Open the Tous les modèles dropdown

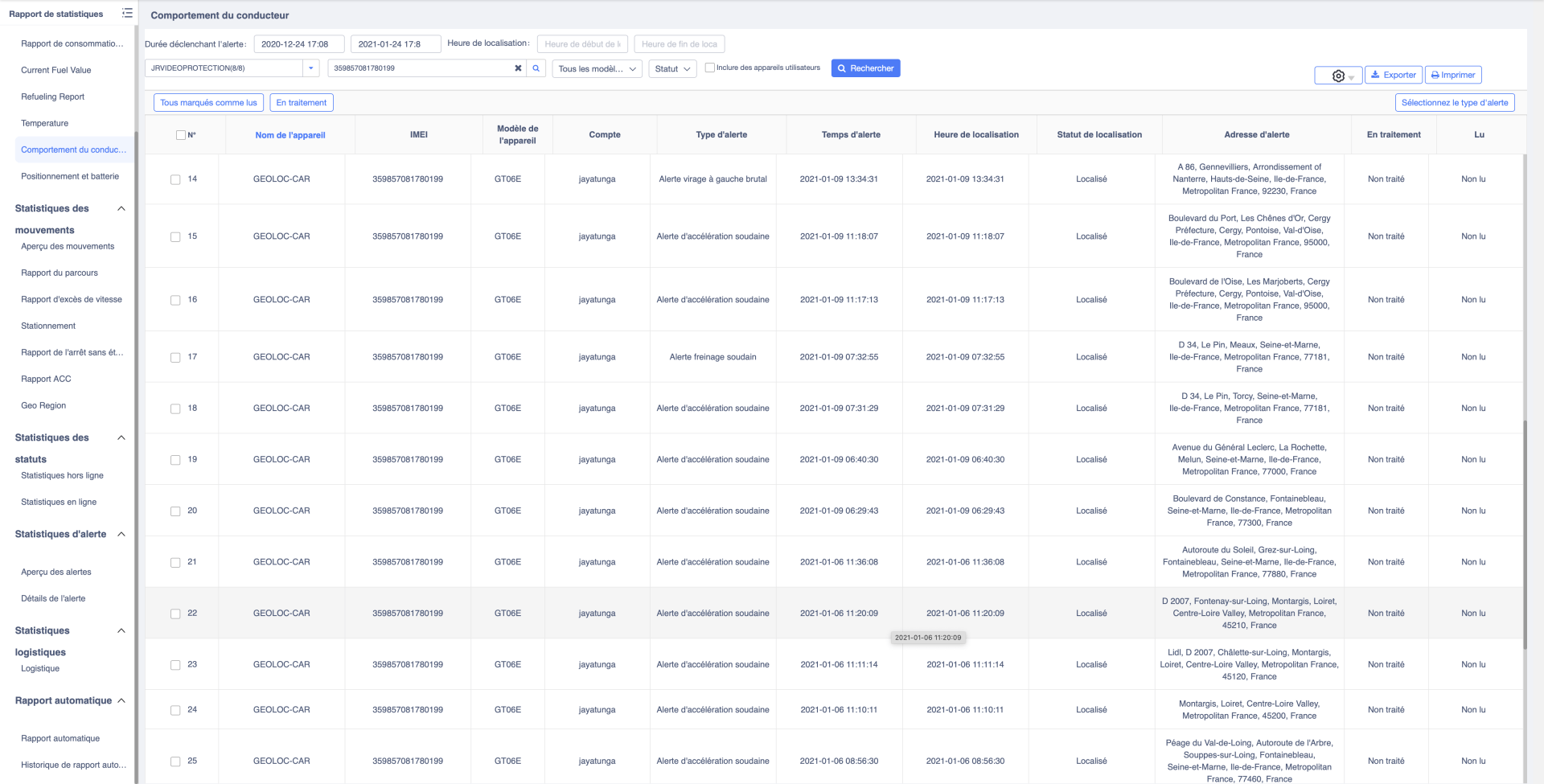point(597,69)
